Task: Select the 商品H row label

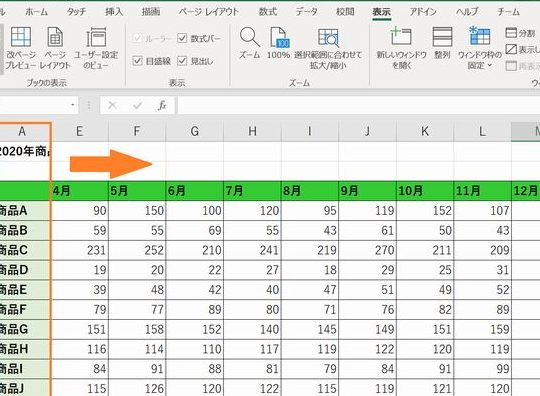Action: (x=25, y=349)
